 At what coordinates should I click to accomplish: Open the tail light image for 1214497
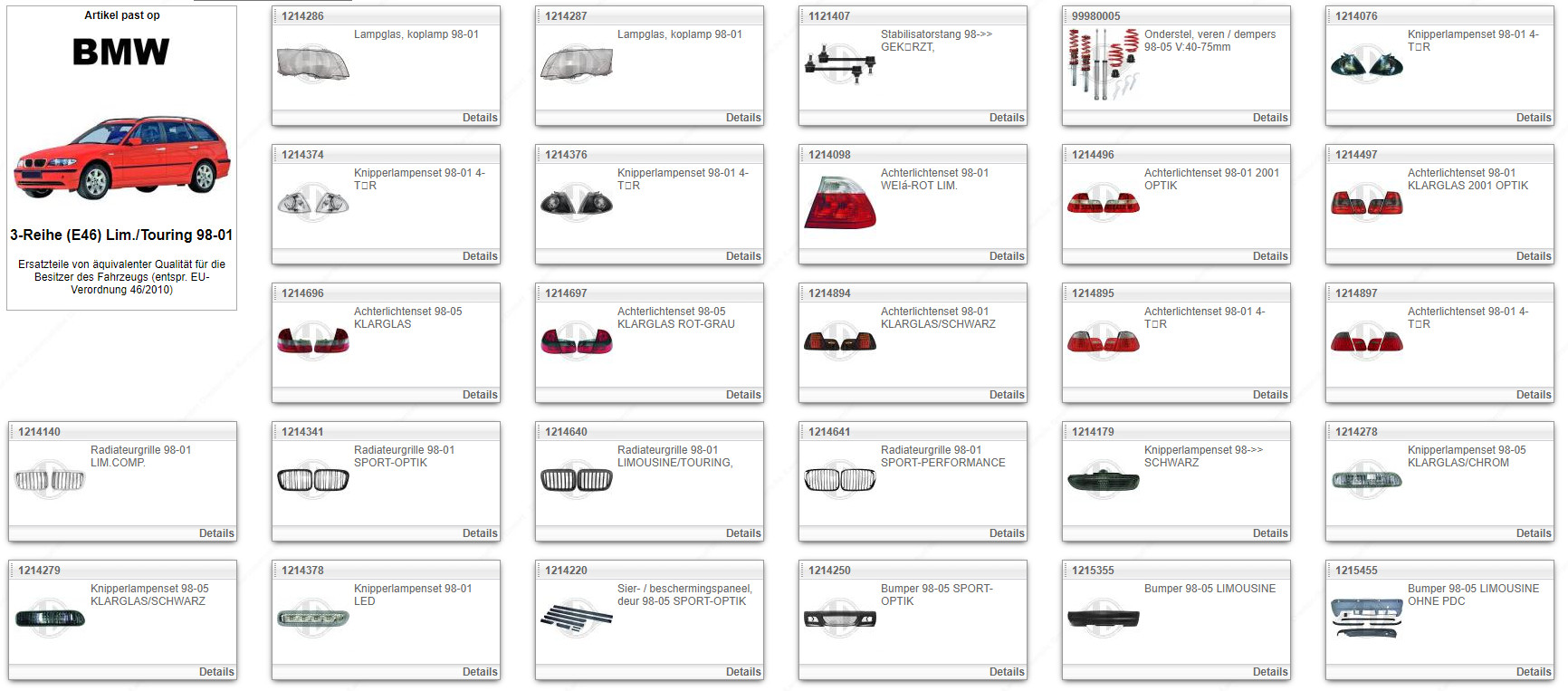click(x=1367, y=203)
